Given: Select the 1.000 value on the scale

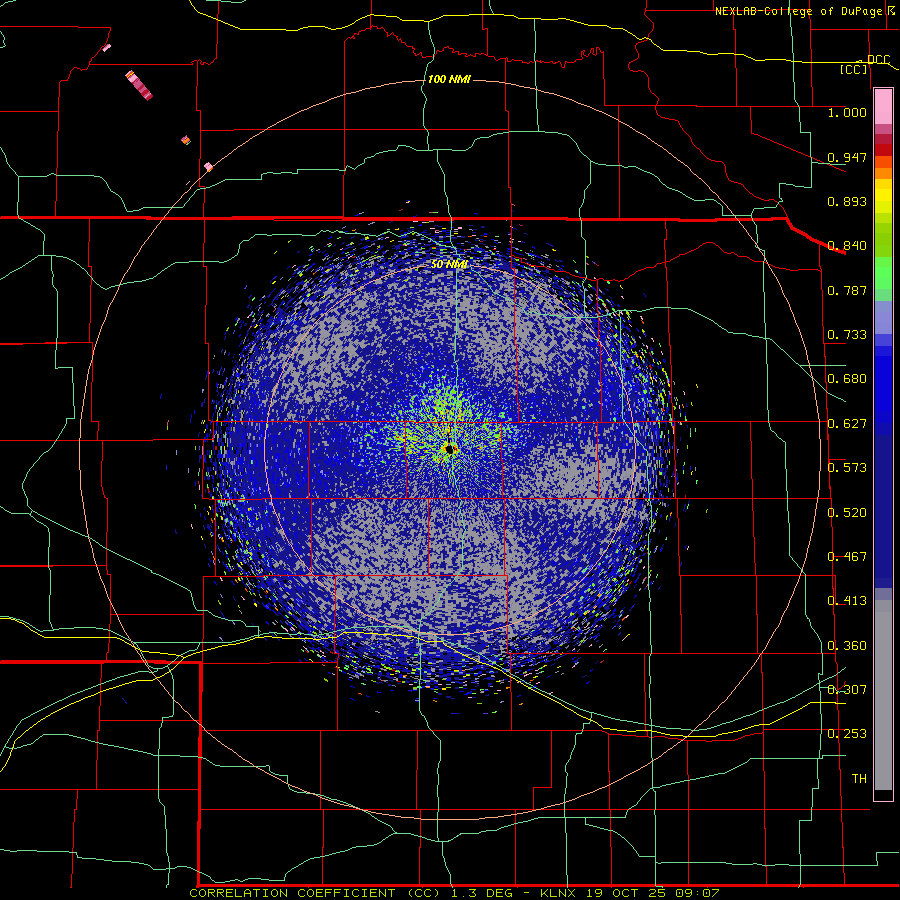Looking at the screenshot, I should [x=847, y=112].
